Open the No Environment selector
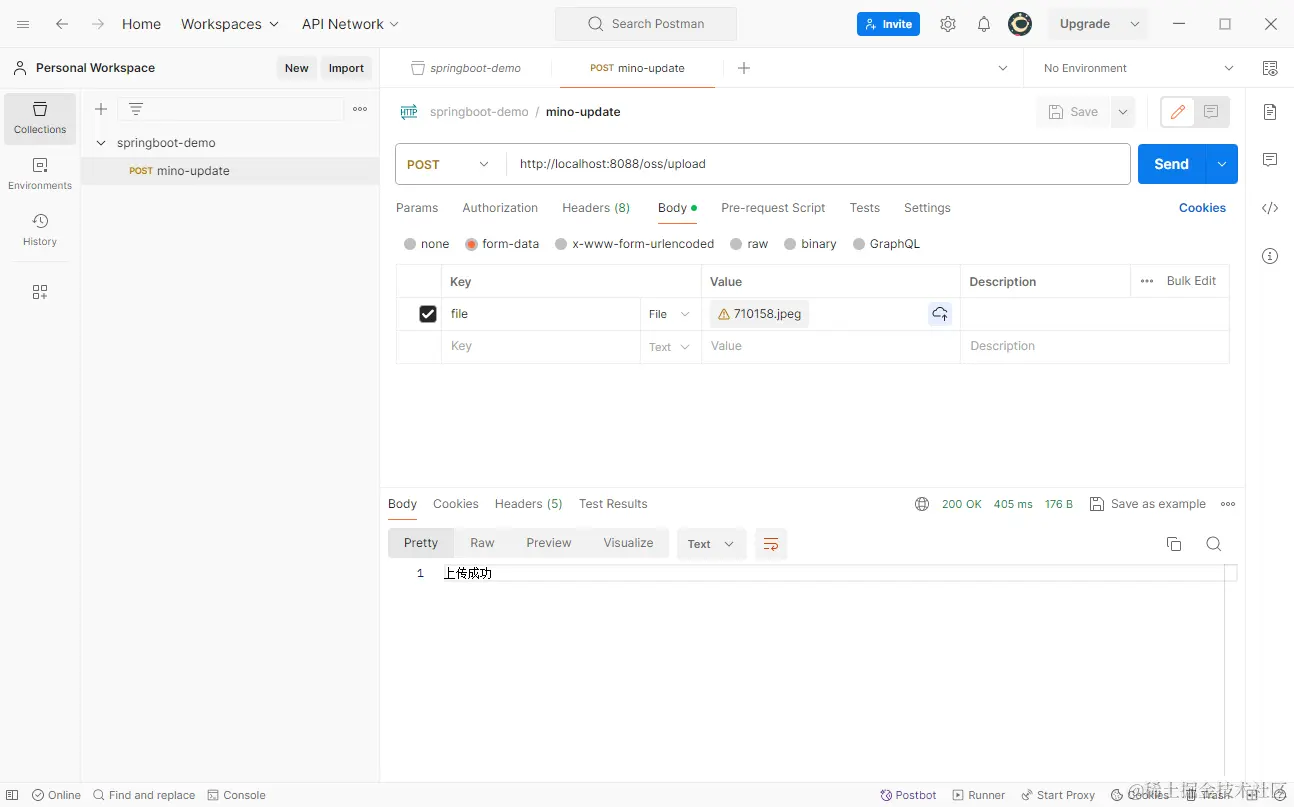 coord(1138,68)
